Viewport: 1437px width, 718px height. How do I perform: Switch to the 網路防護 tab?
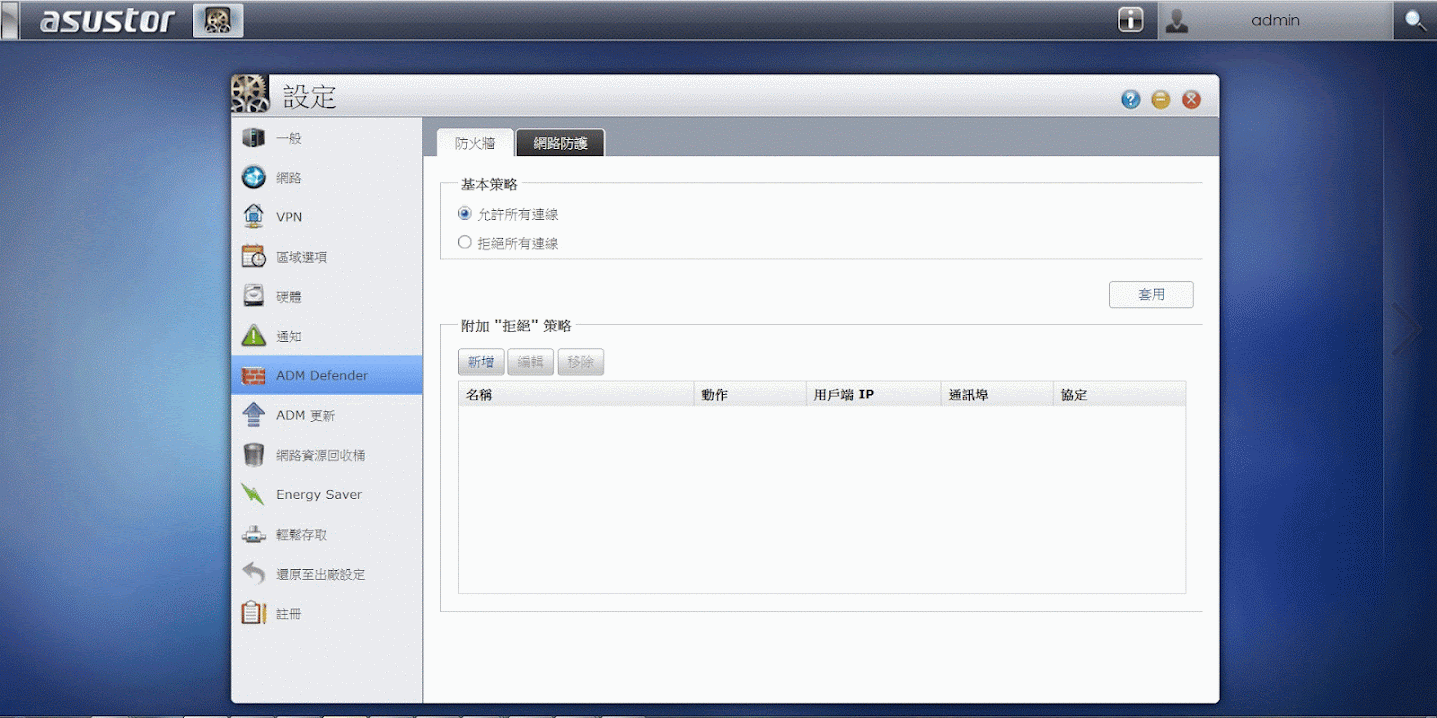[560, 143]
